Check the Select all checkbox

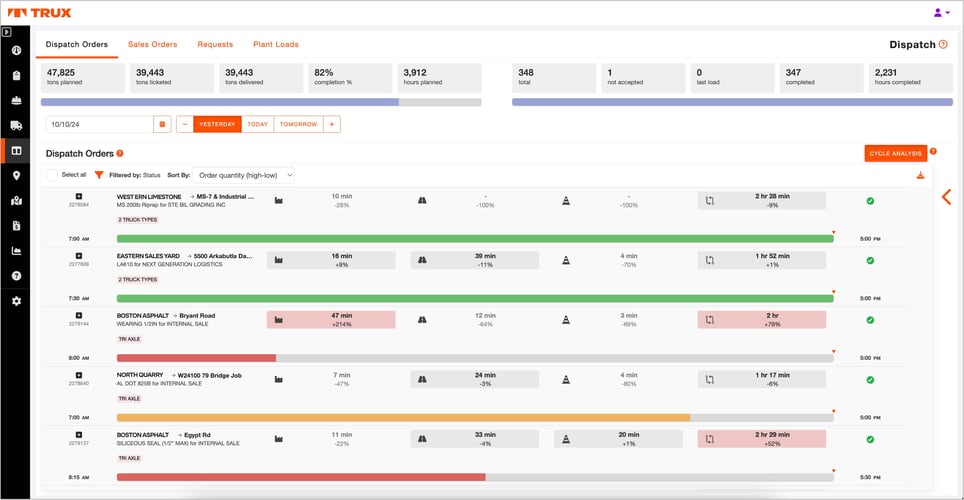[52, 175]
